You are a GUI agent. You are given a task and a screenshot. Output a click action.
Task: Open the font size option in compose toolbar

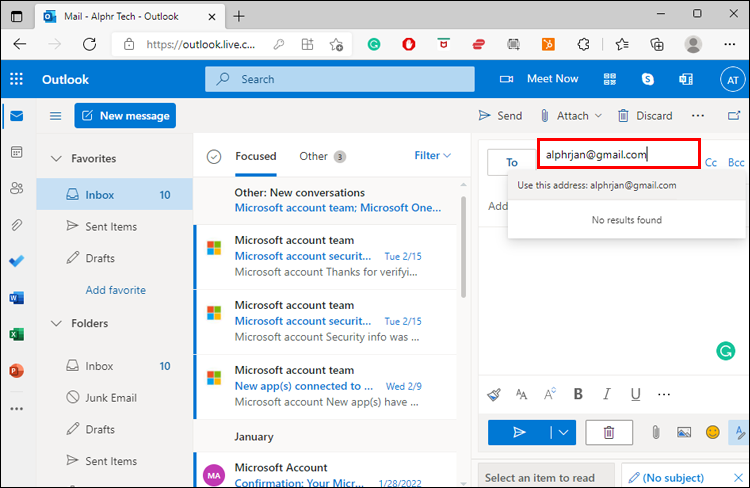click(x=521, y=394)
